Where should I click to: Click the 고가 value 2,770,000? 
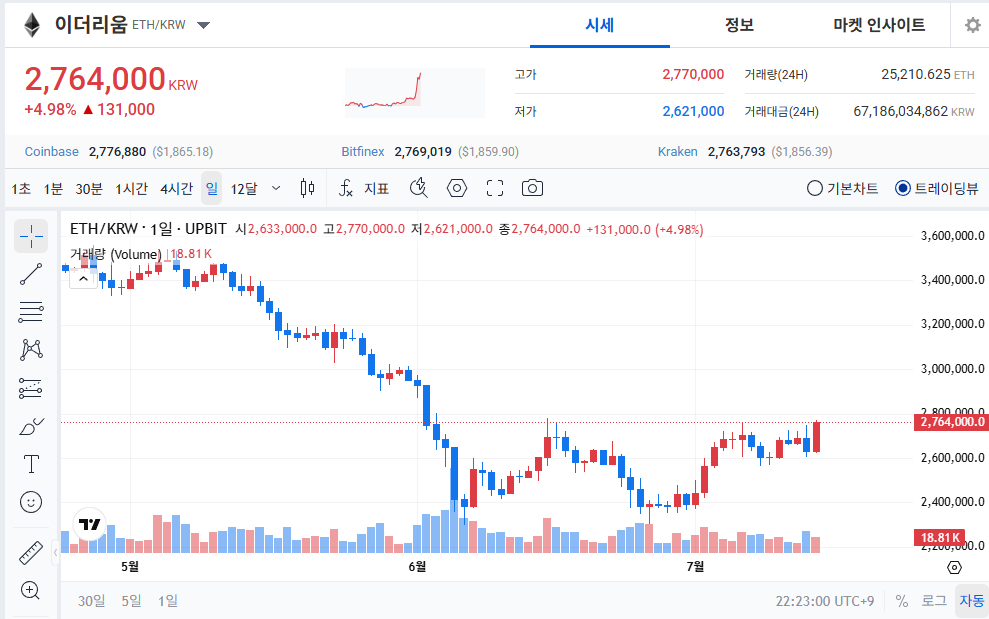click(x=693, y=74)
